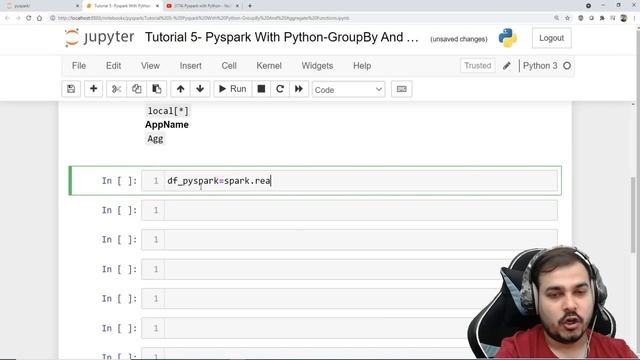Open the cell type Code dropdown
Screen dimensions: 640x360
tap(348, 89)
